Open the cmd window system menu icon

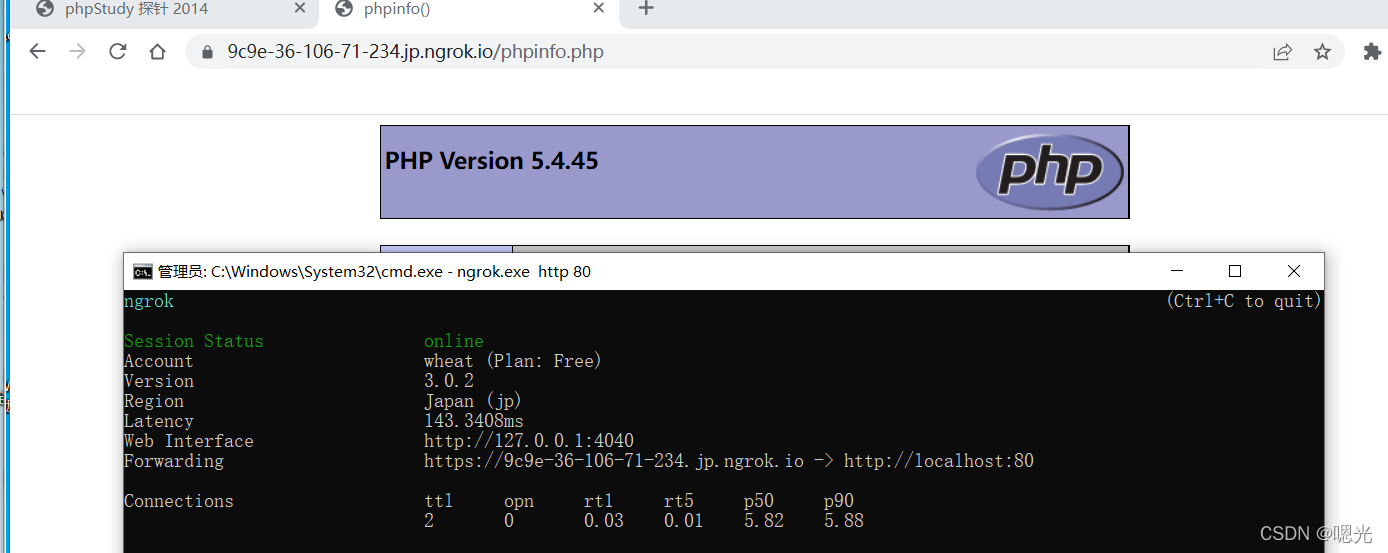point(143,271)
